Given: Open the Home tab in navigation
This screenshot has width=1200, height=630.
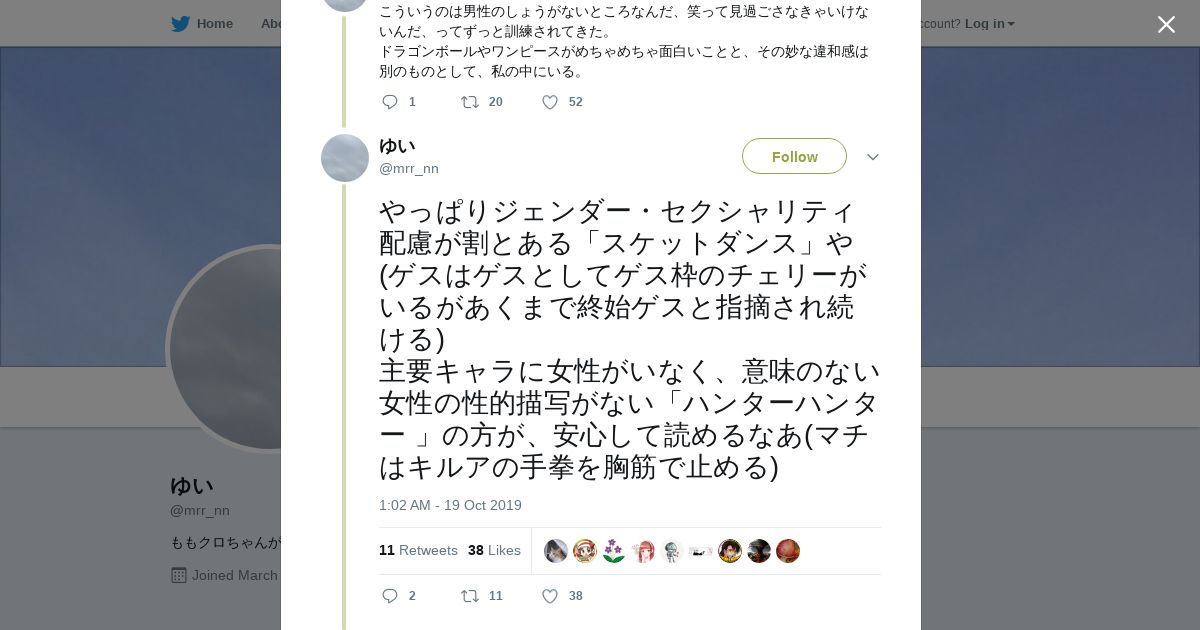Looking at the screenshot, I should tap(214, 23).
